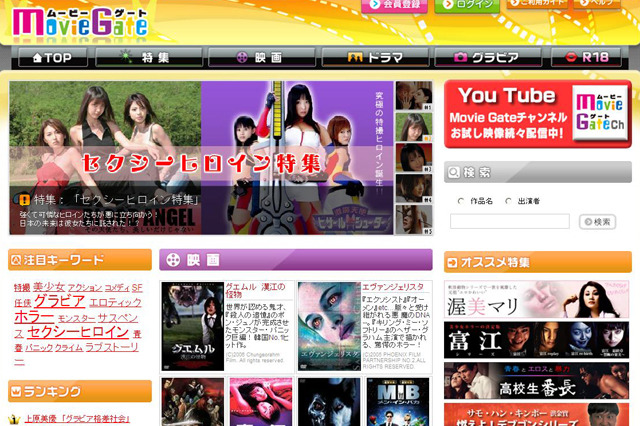Open the first ranking crown link

click(x=79, y=419)
